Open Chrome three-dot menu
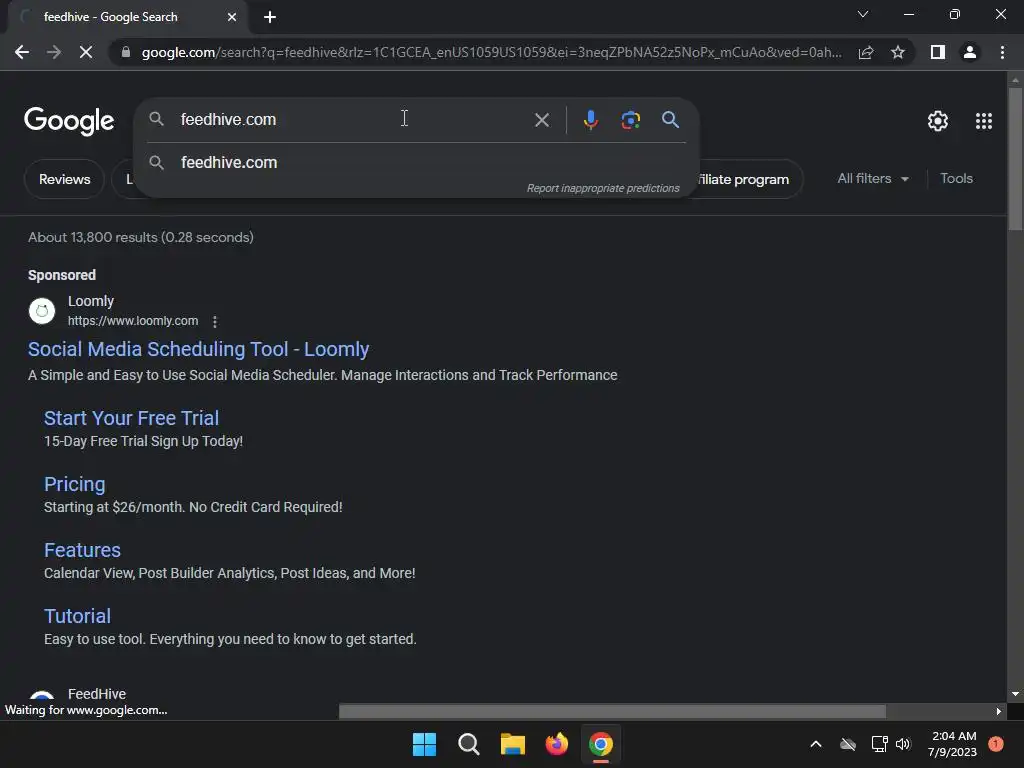Image resolution: width=1024 pixels, height=768 pixels. [x=1002, y=52]
